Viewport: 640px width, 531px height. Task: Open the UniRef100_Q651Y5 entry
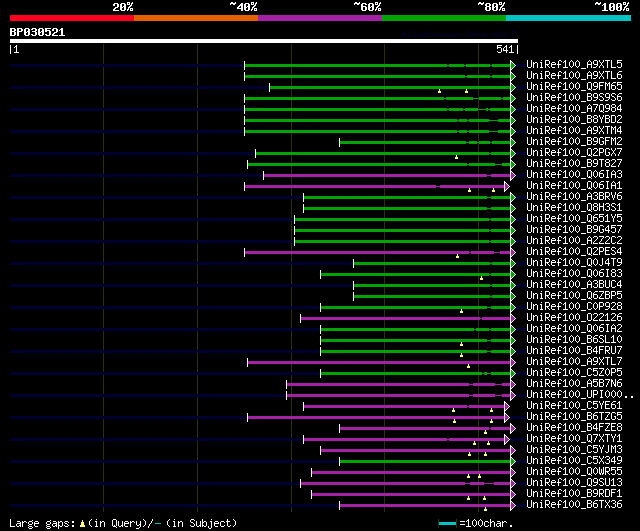click(574, 219)
